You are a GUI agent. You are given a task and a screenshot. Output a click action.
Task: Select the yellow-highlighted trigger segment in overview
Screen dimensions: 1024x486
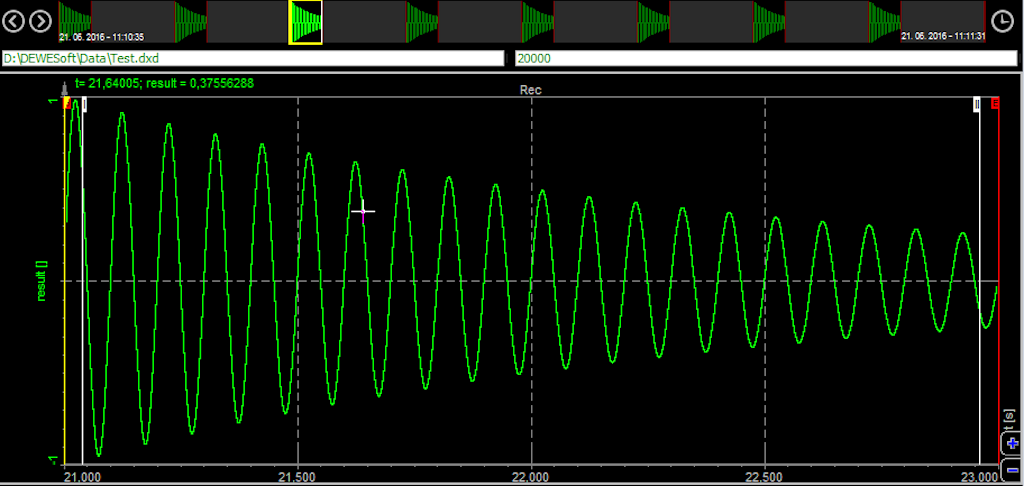point(306,22)
